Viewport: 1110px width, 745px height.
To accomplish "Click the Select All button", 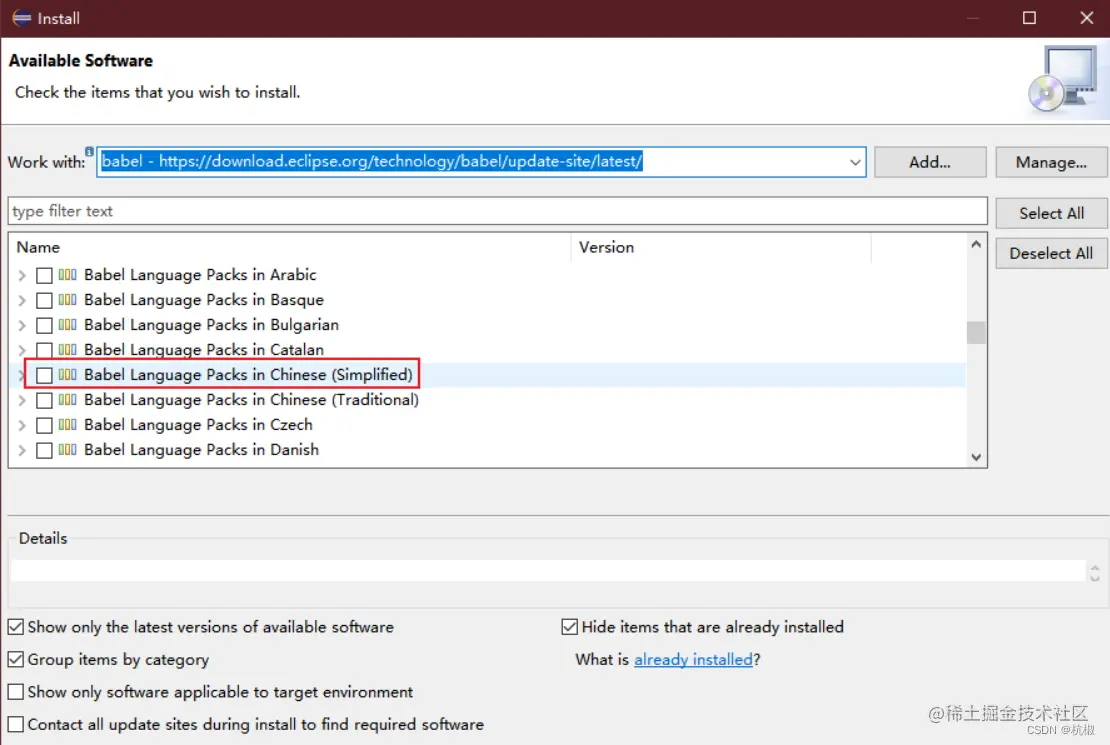I will (1051, 213).
